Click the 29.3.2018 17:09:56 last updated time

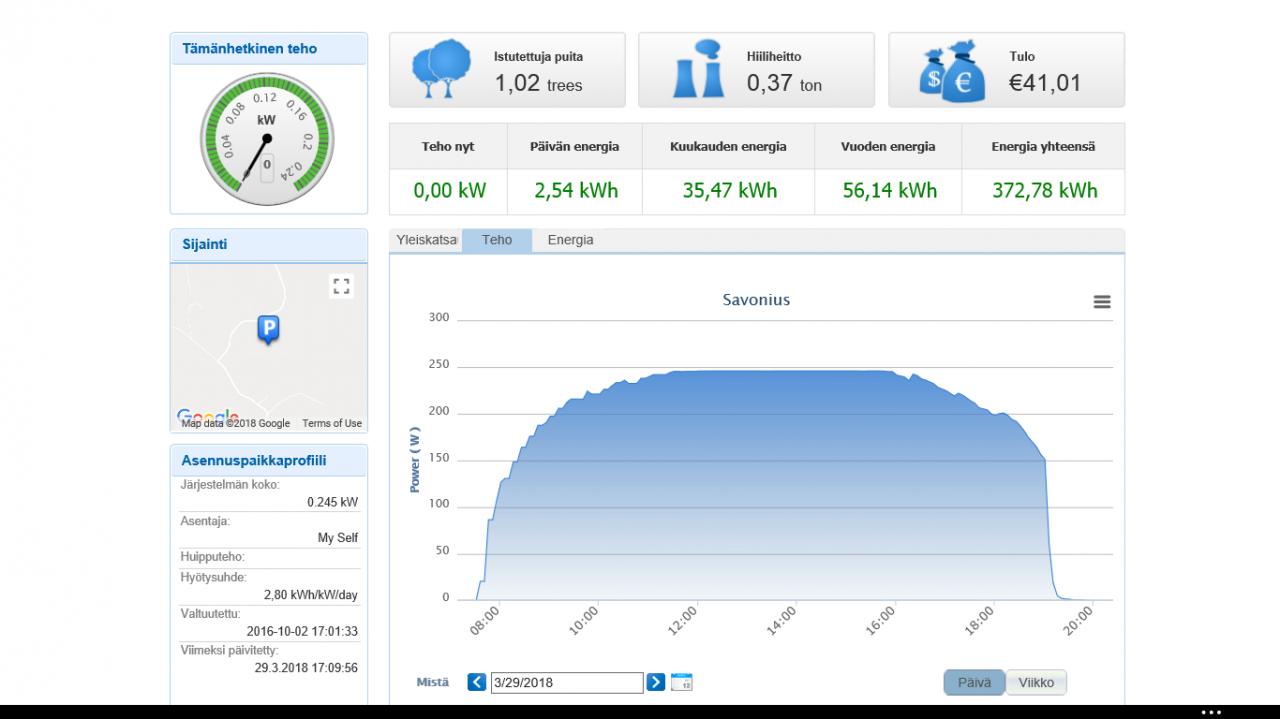306,668
